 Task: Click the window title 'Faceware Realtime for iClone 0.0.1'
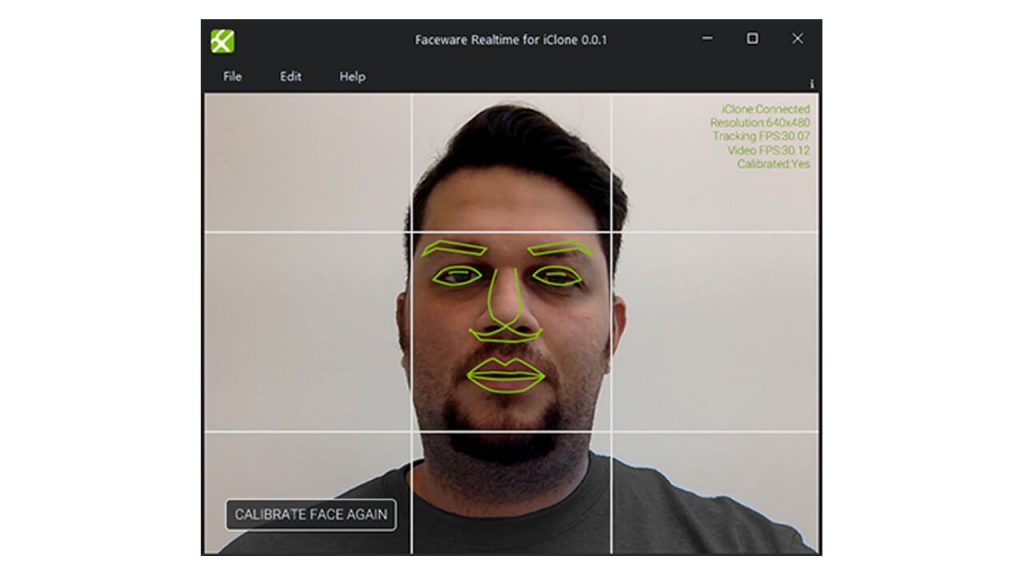coord(511,40)
